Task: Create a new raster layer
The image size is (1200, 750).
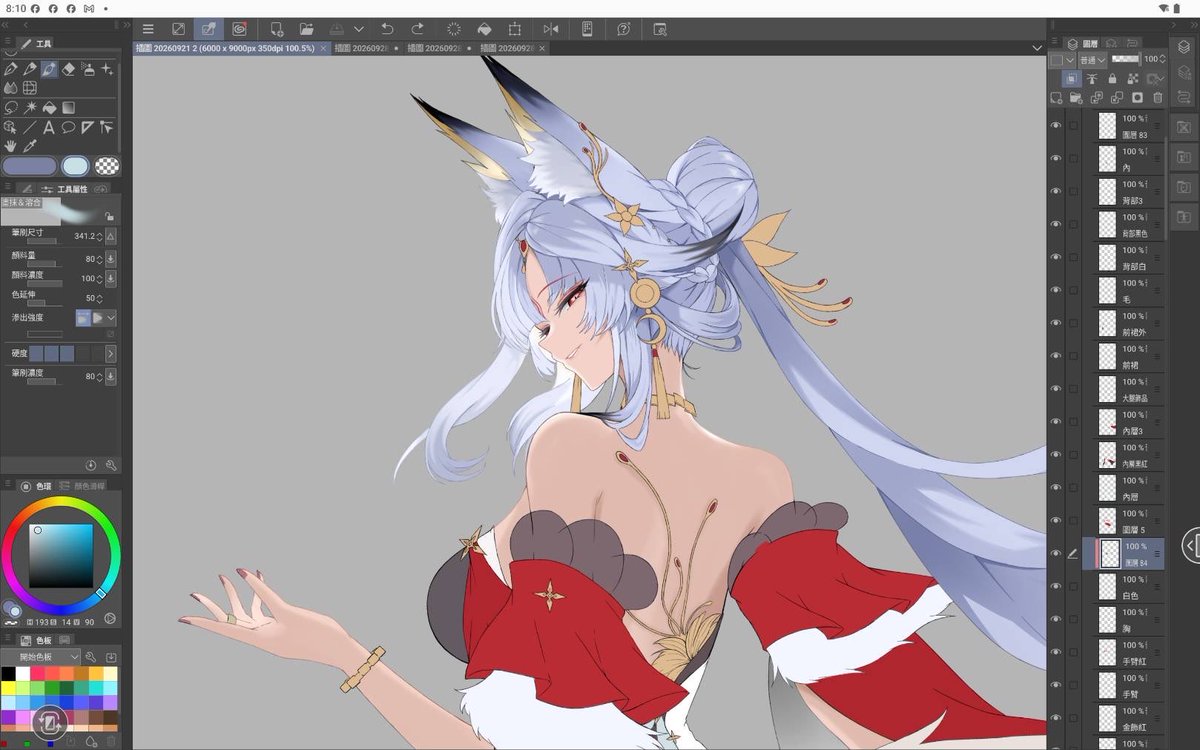Action: tap(1055, 98)
